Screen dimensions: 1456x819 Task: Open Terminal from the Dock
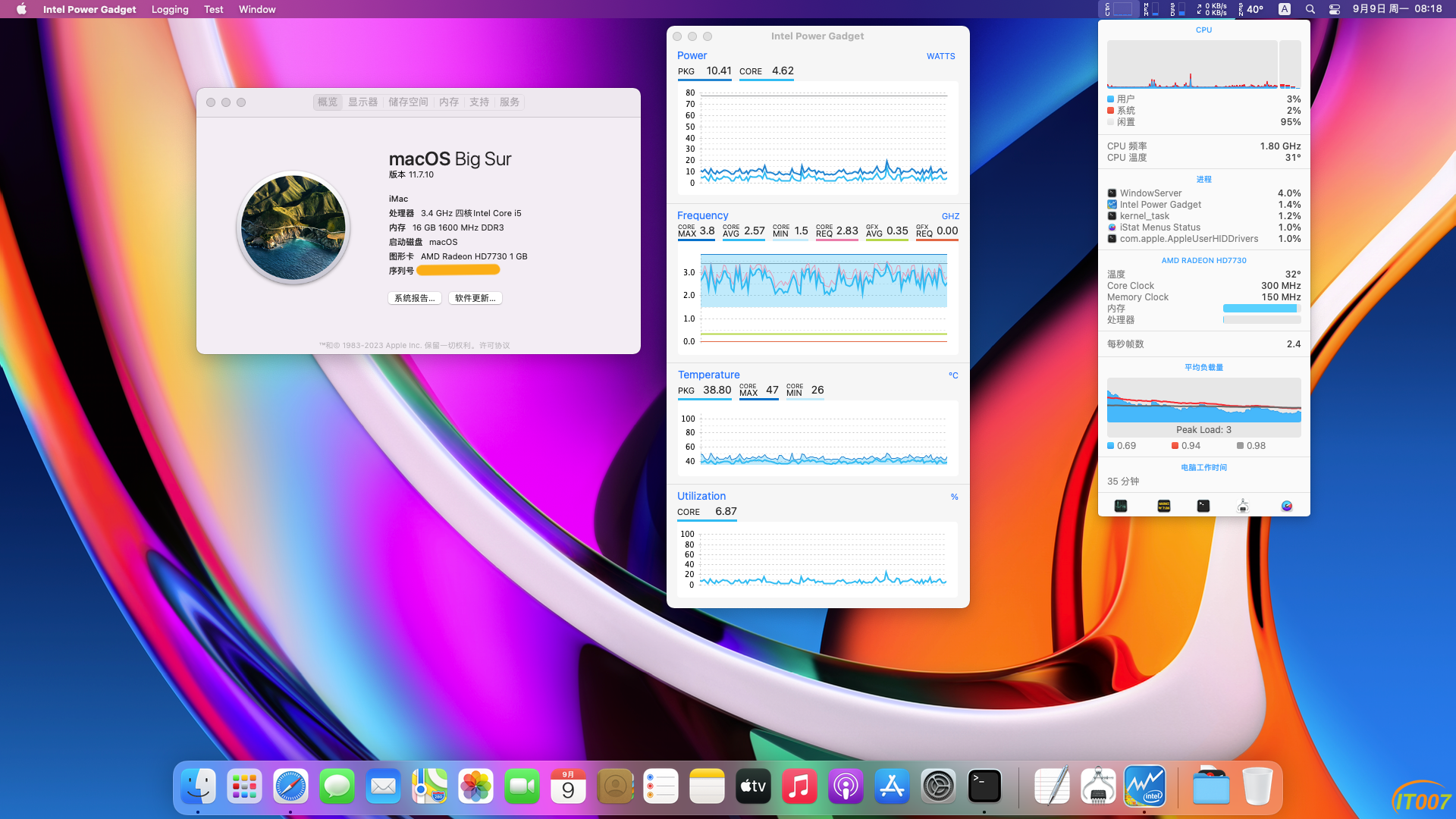(984, 786)
